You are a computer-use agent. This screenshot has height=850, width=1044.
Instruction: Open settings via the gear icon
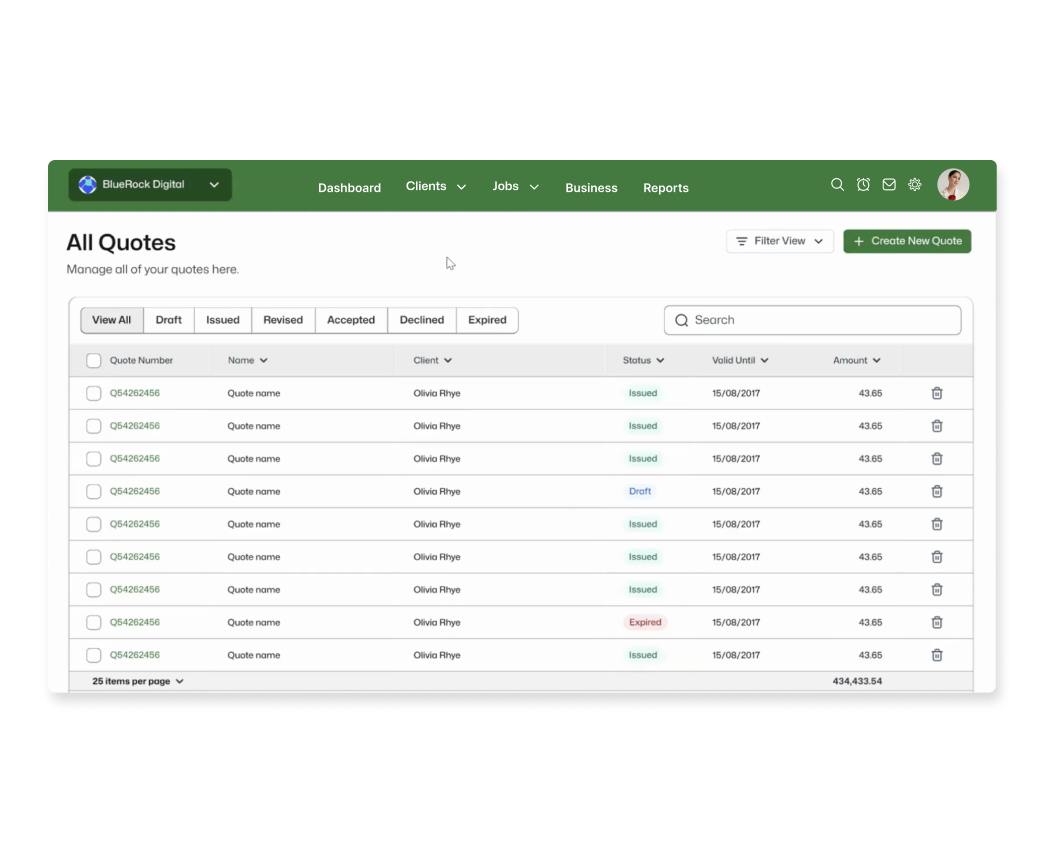point(914,185)
